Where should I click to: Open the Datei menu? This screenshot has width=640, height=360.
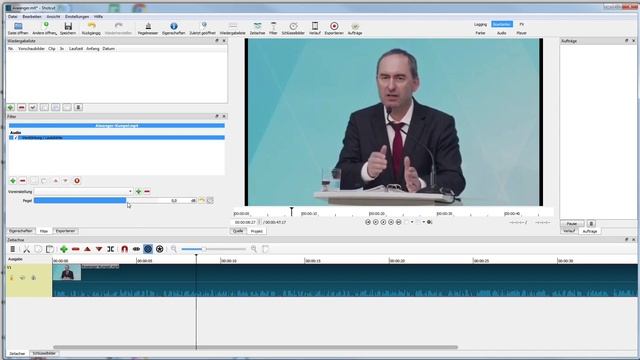pos(13,17)
